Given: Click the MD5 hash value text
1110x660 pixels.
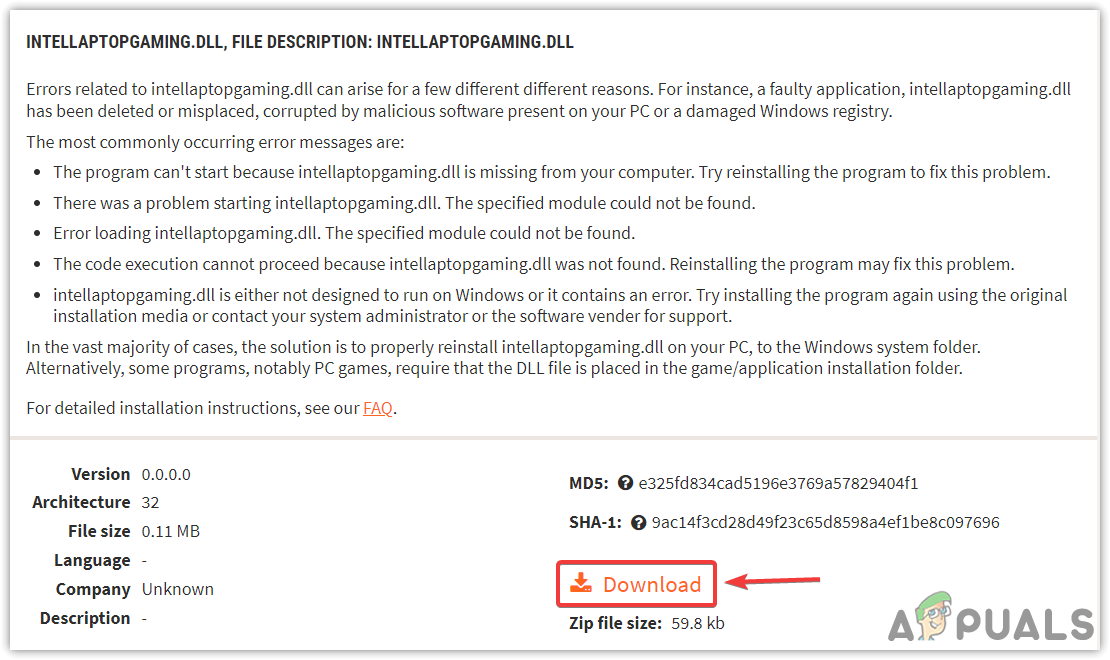Looking at the screenshot, I should pyautogui.click(x=780, y=483).
